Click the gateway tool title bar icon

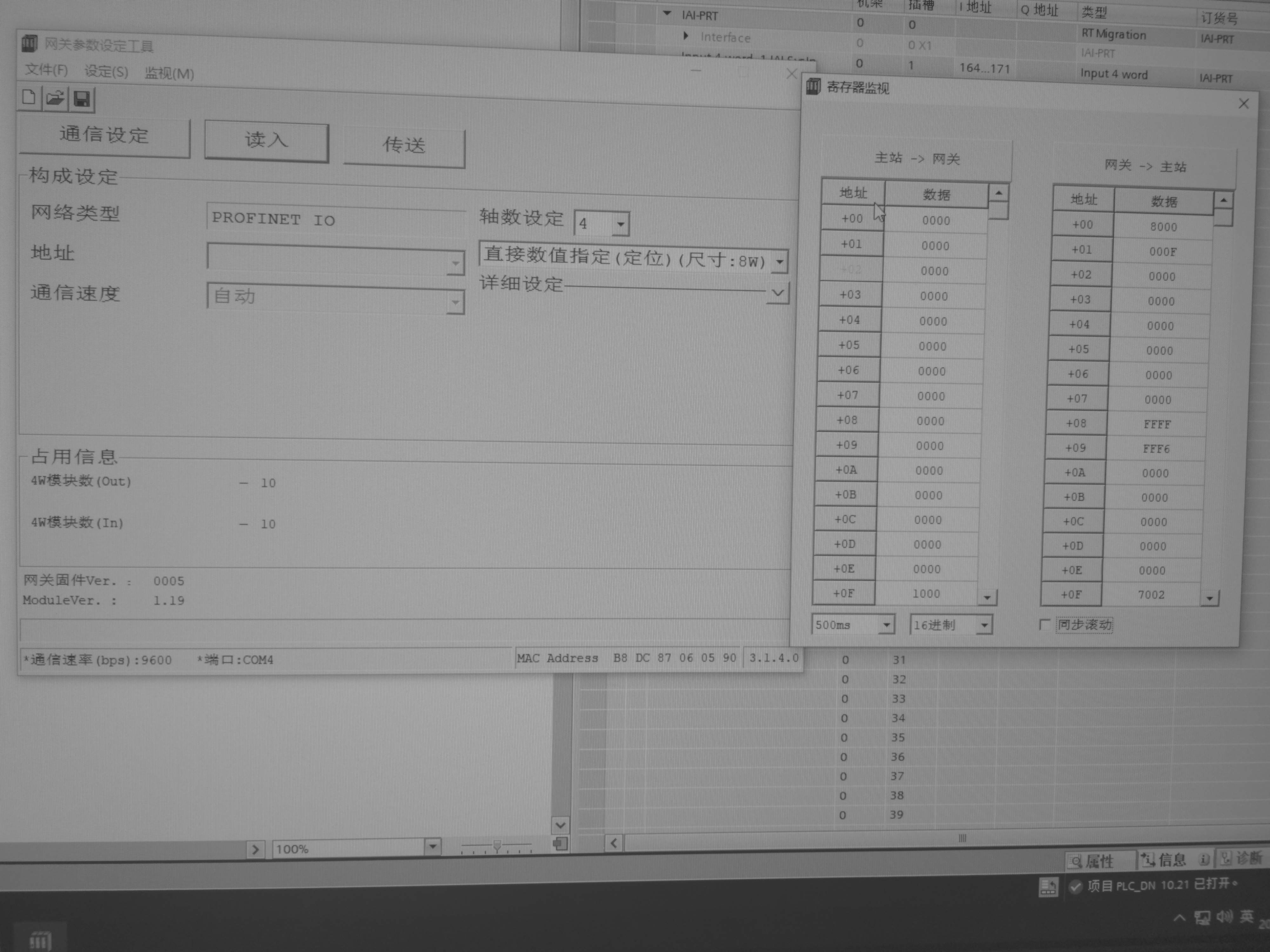pyautogui.click(x=29, y=43)
